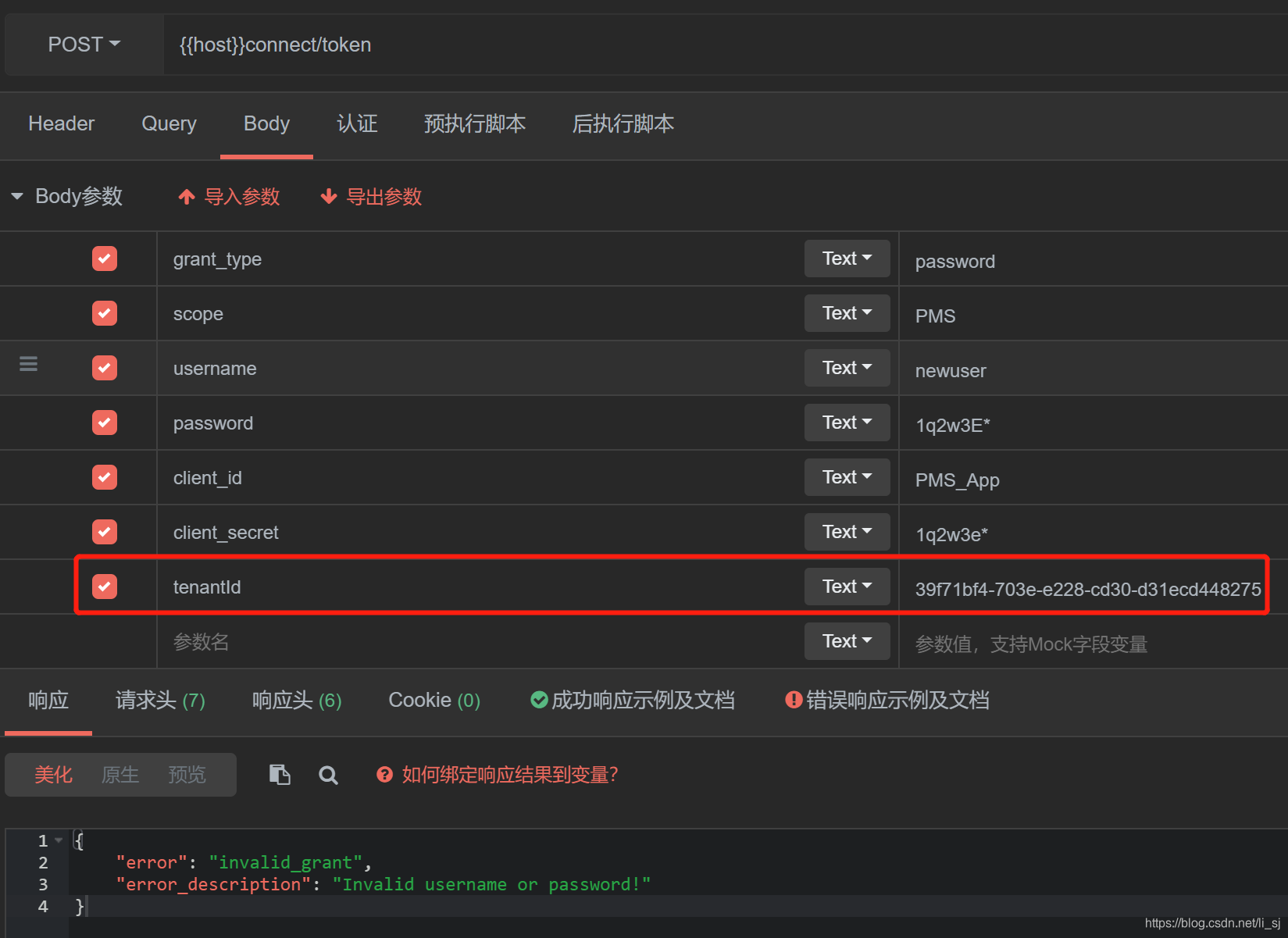
Task: Open the Text type dropdown for password
Action: [x=847, y=422]
